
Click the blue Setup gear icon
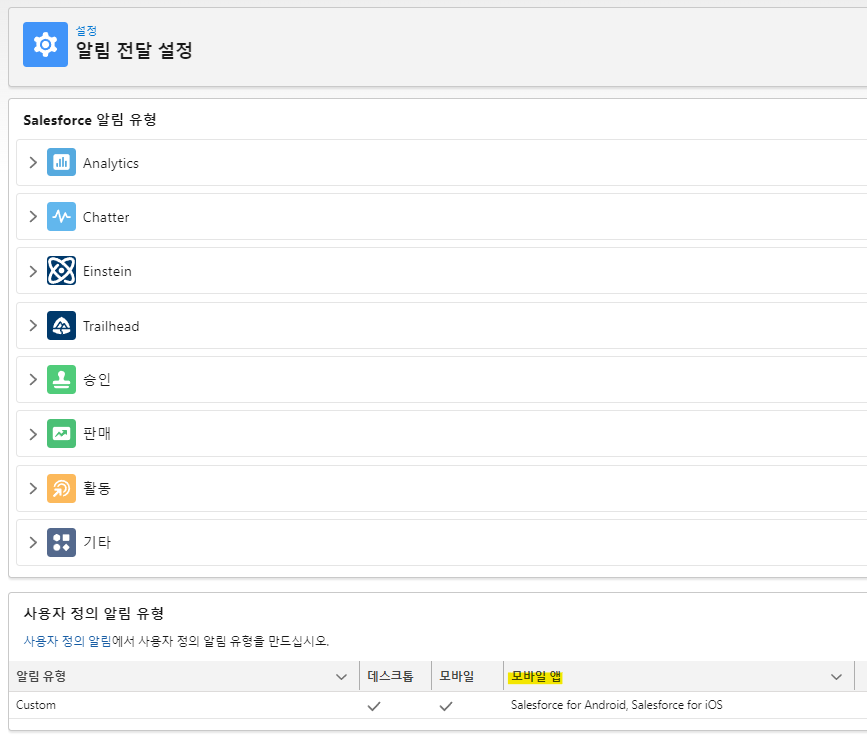45,44
